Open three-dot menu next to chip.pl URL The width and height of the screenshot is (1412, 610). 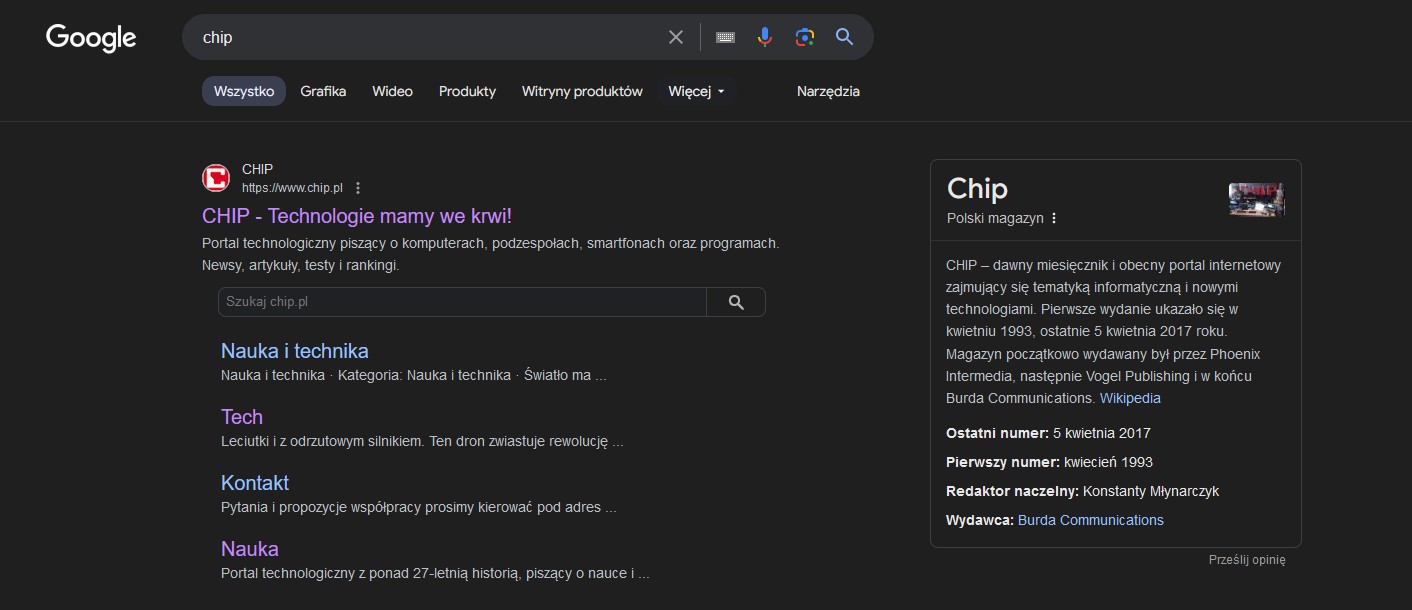(358, 188)
